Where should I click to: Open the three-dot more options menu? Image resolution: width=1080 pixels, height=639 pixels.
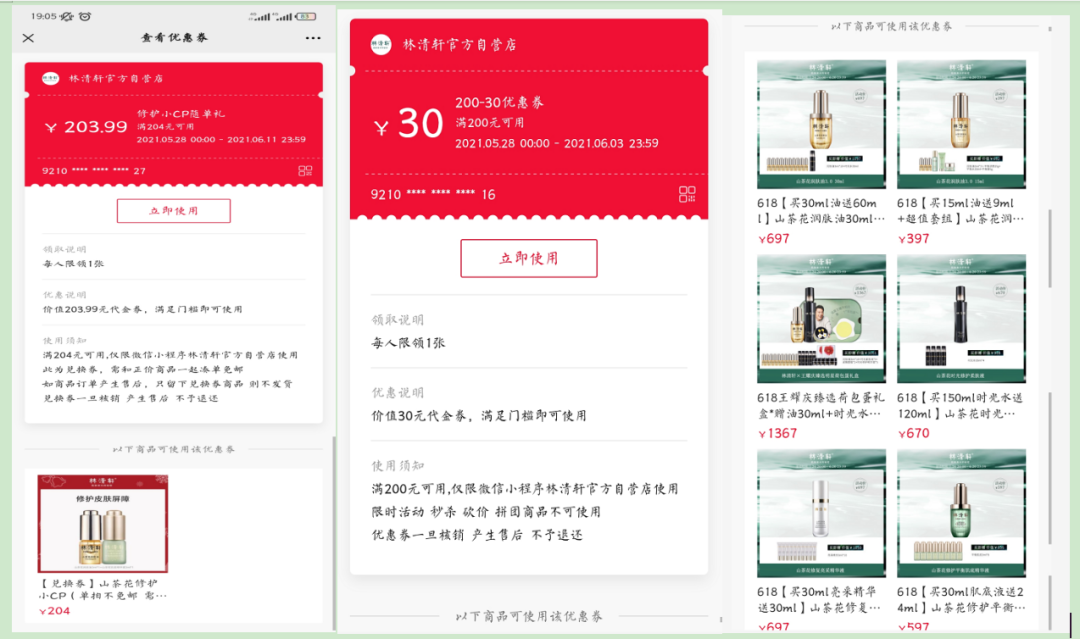[x=313, y=38]
